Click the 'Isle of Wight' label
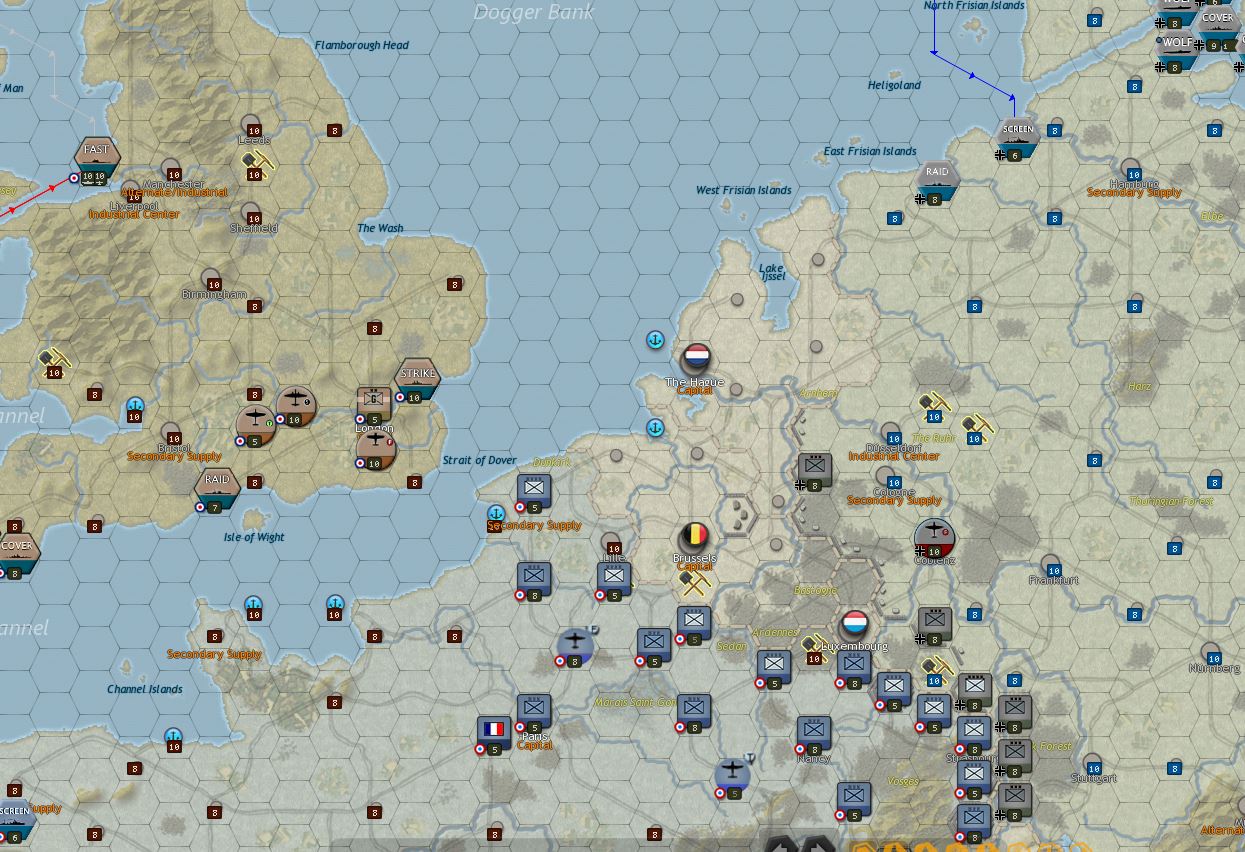The width and height of the screenshot is (1245, 852). point(254,537)
